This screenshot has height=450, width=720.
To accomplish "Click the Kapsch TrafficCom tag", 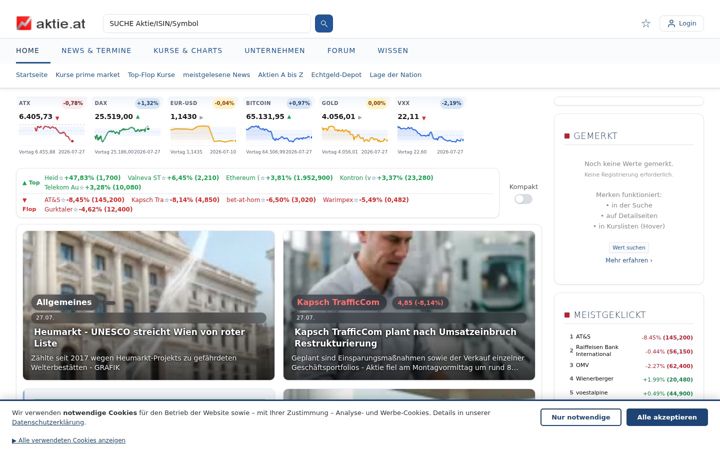I will point(338,302).
